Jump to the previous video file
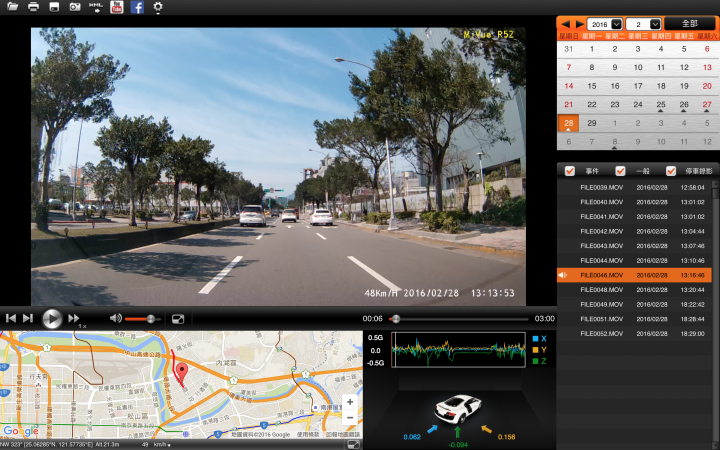The image size is (720, 450). tap(11, 318)
